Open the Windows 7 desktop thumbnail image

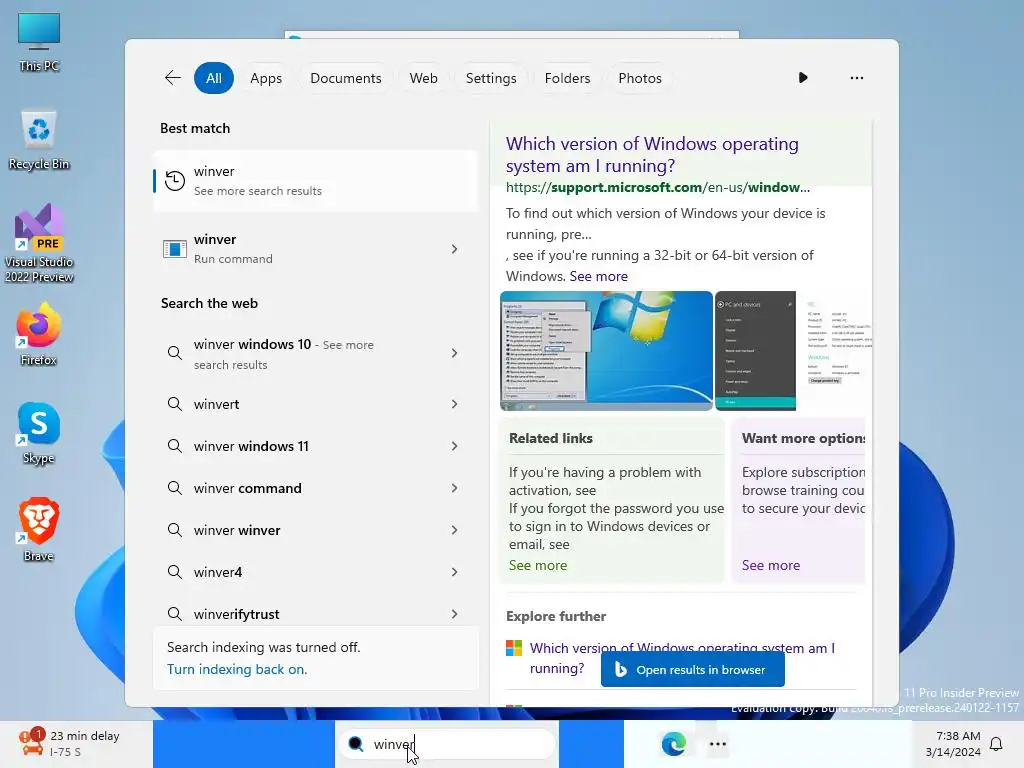point(606,351)
